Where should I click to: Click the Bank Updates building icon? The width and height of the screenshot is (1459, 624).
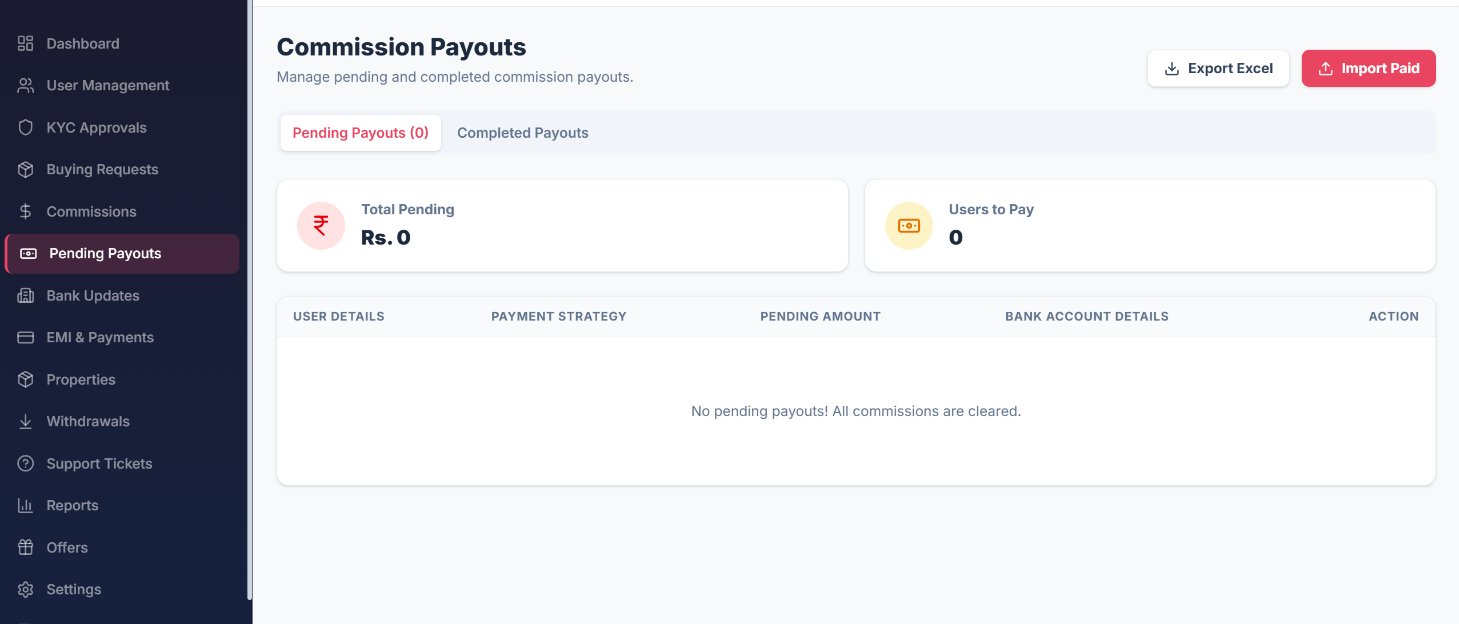point(26,296)
